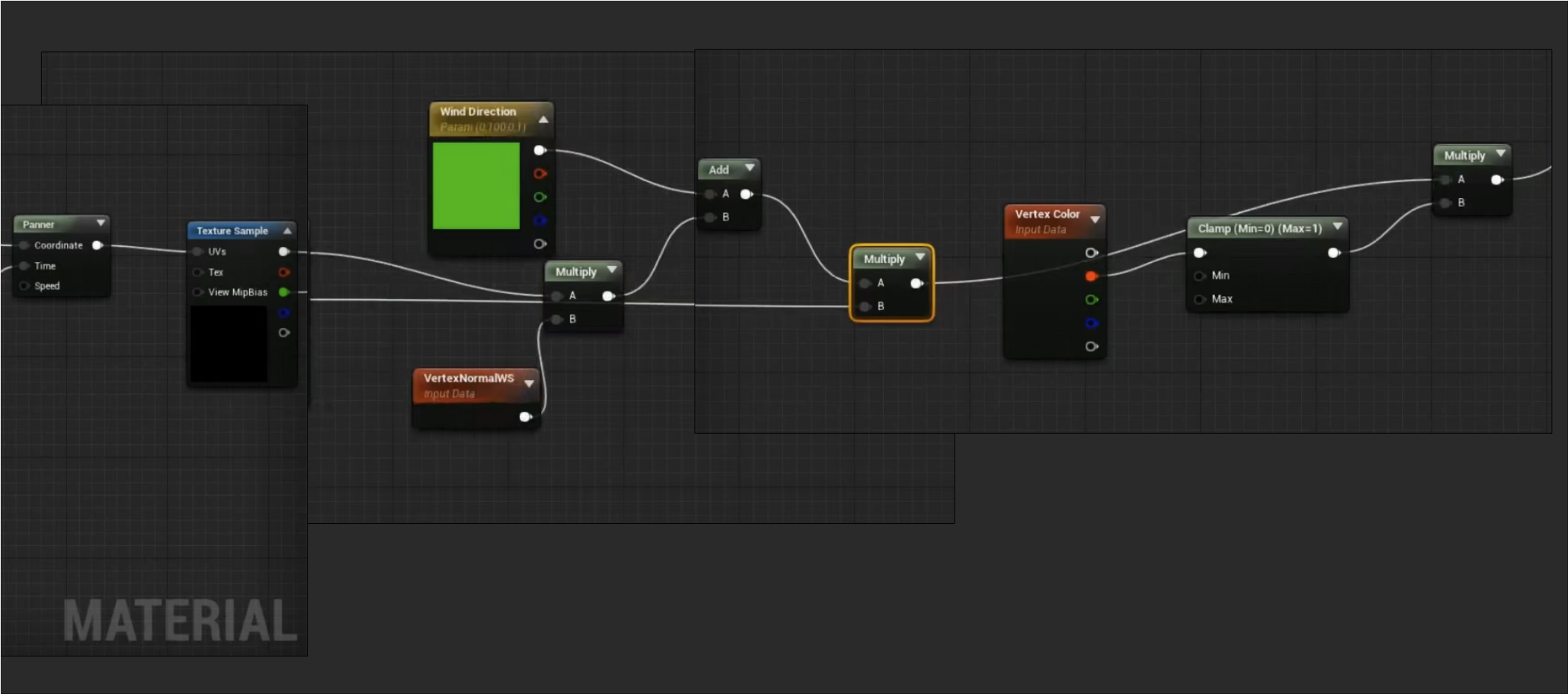The height and width of the screenshot is (694, 1568).
Task: Click Wind Direction green output pin
Action: pos(540,197)
